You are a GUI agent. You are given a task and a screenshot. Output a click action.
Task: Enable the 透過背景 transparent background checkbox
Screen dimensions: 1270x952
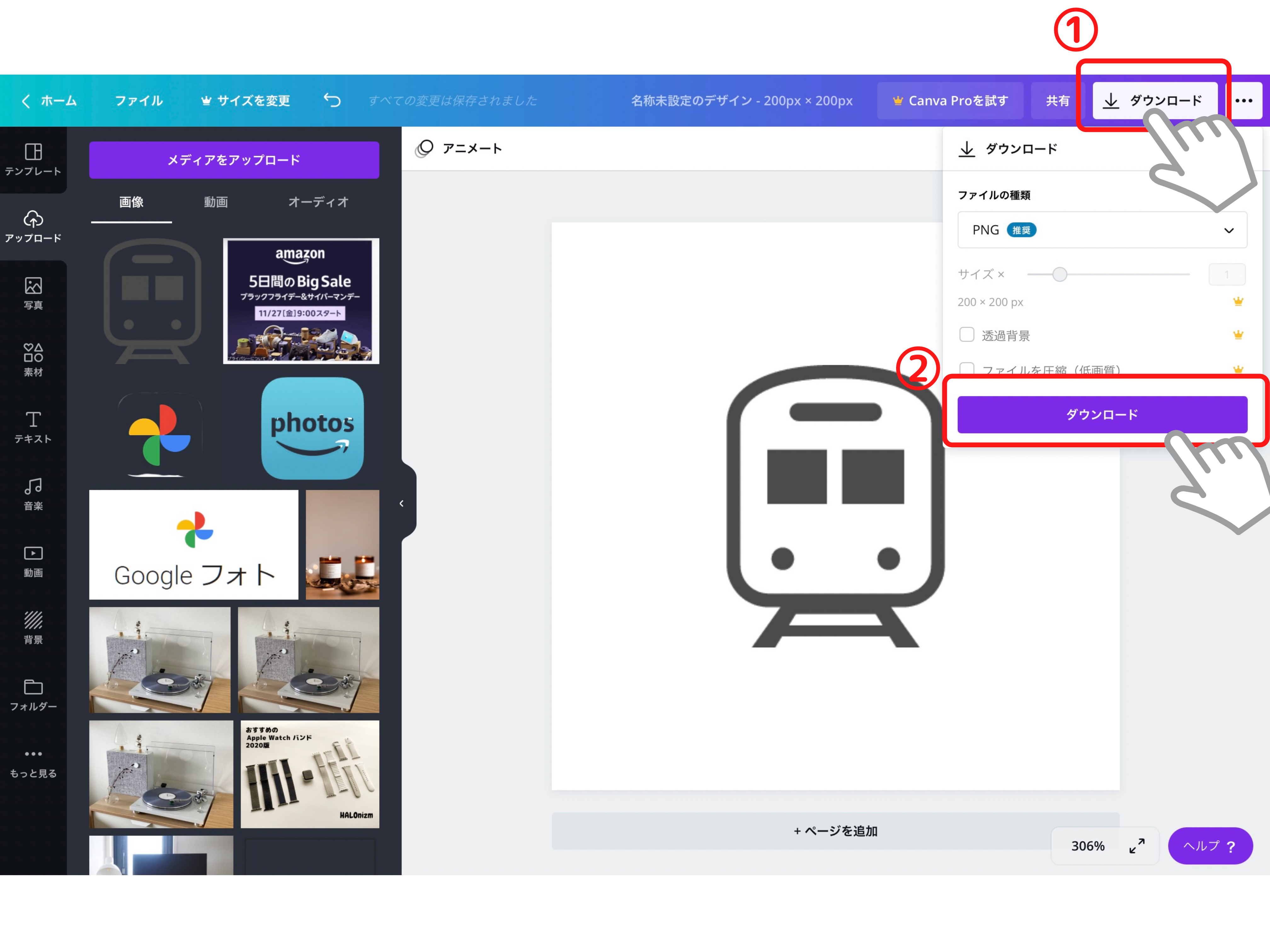click(967, 335)
